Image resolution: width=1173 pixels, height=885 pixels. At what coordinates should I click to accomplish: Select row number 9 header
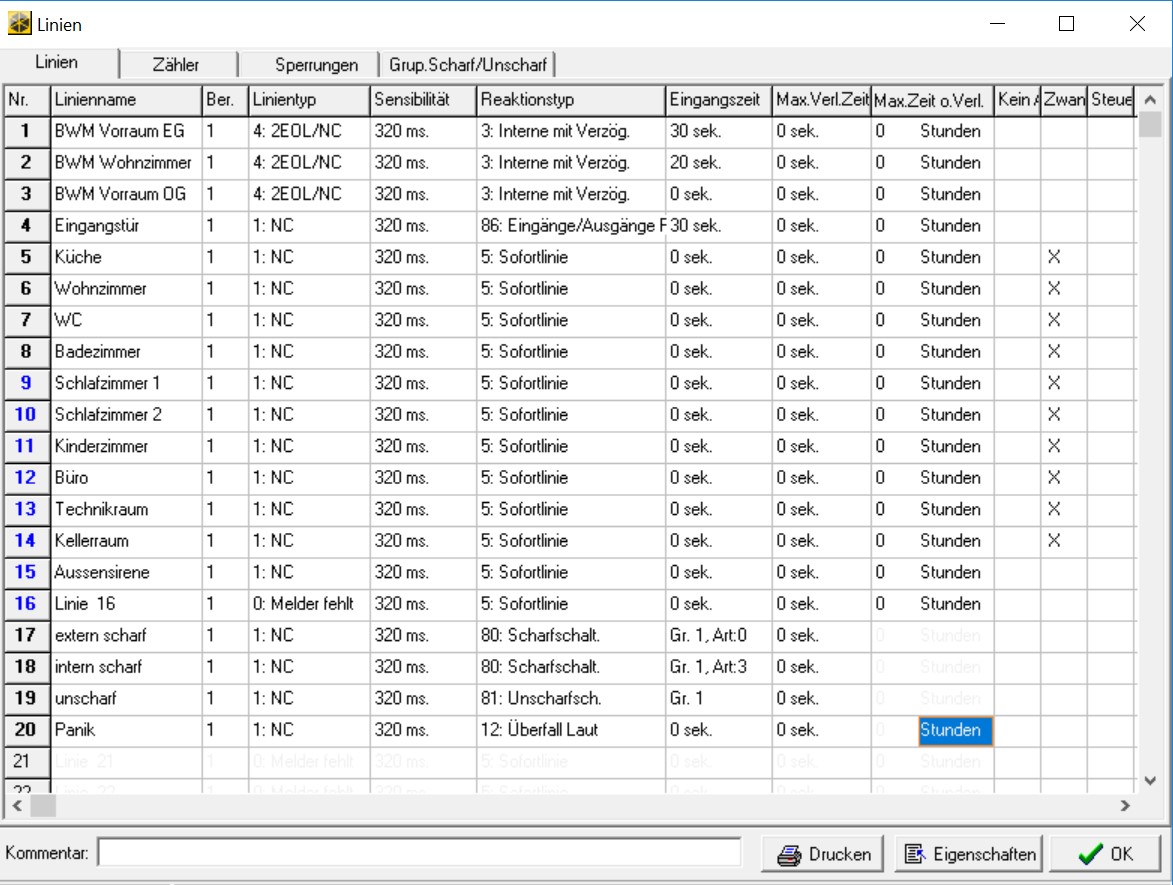26,383
